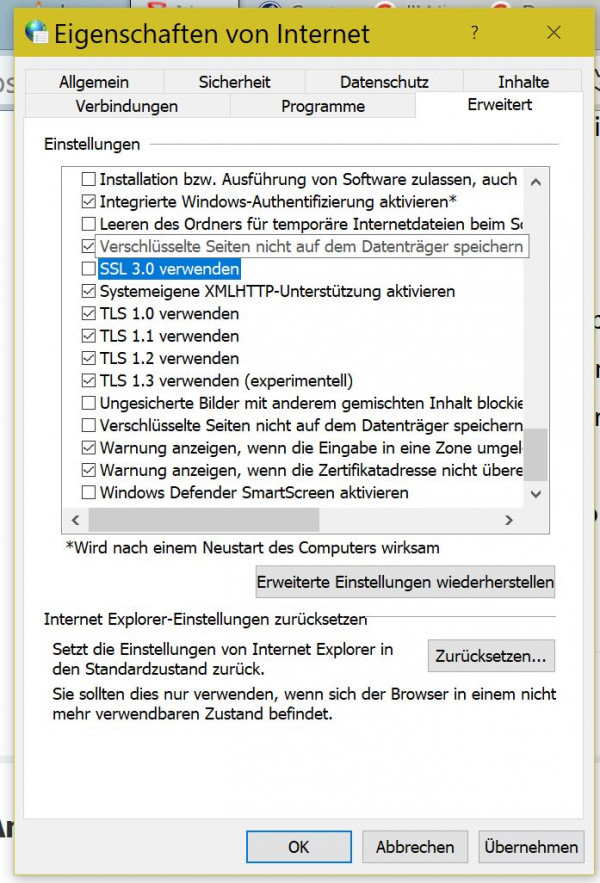This screenshot has height=883, width=600.
Task: Check Leeren des Ordners für temporäre Internetdateien
Action: pyautogui.click(x=88, y=224)
